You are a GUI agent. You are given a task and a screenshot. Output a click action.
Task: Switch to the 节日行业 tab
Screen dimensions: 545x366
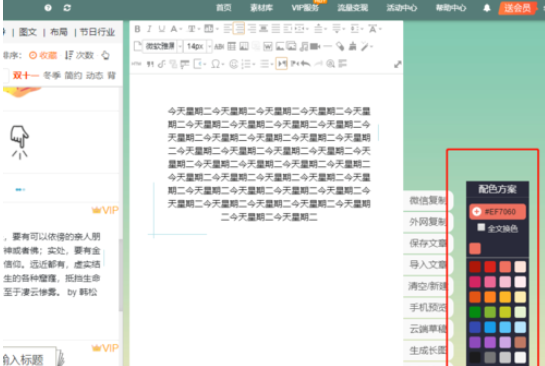point(97,32)
